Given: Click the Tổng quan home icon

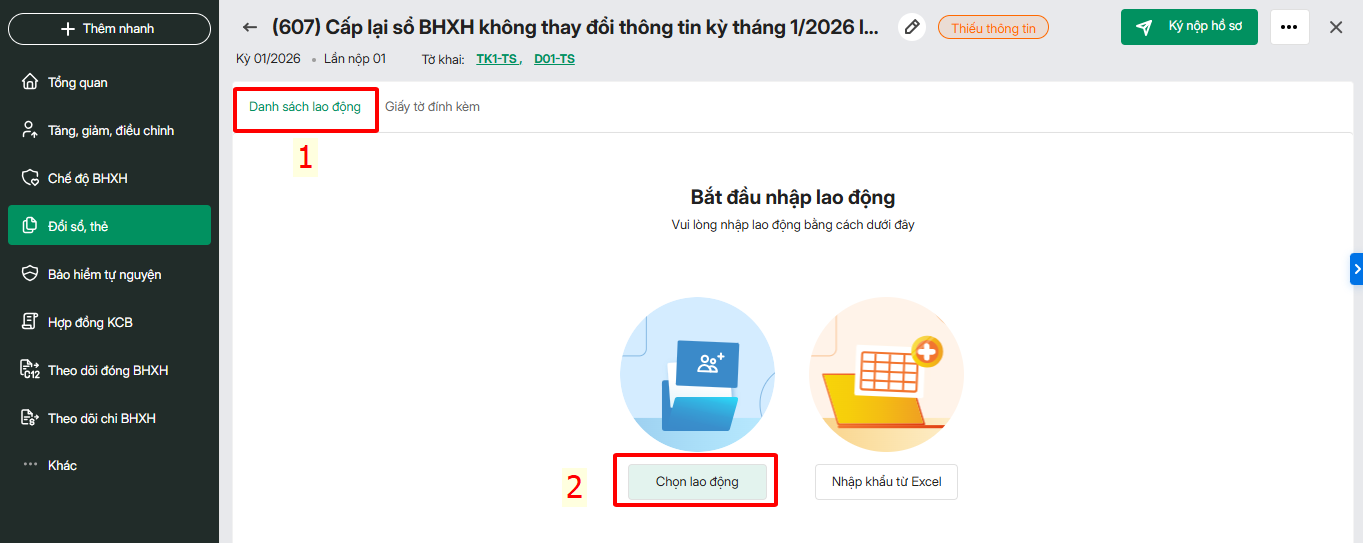Looking at the screenshot, I should tap(30, 82).
